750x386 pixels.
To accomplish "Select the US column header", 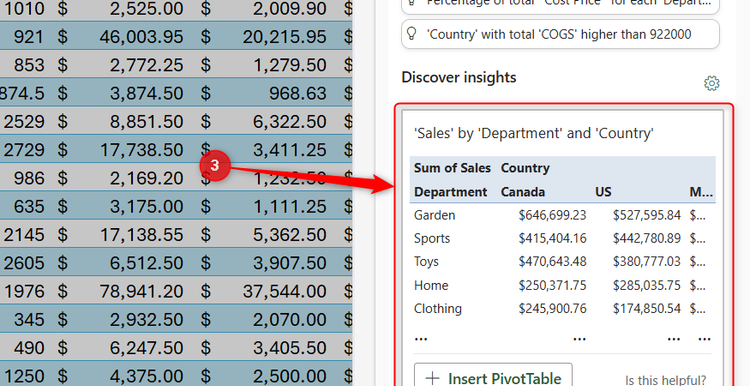I will click(x=603, y=192).
